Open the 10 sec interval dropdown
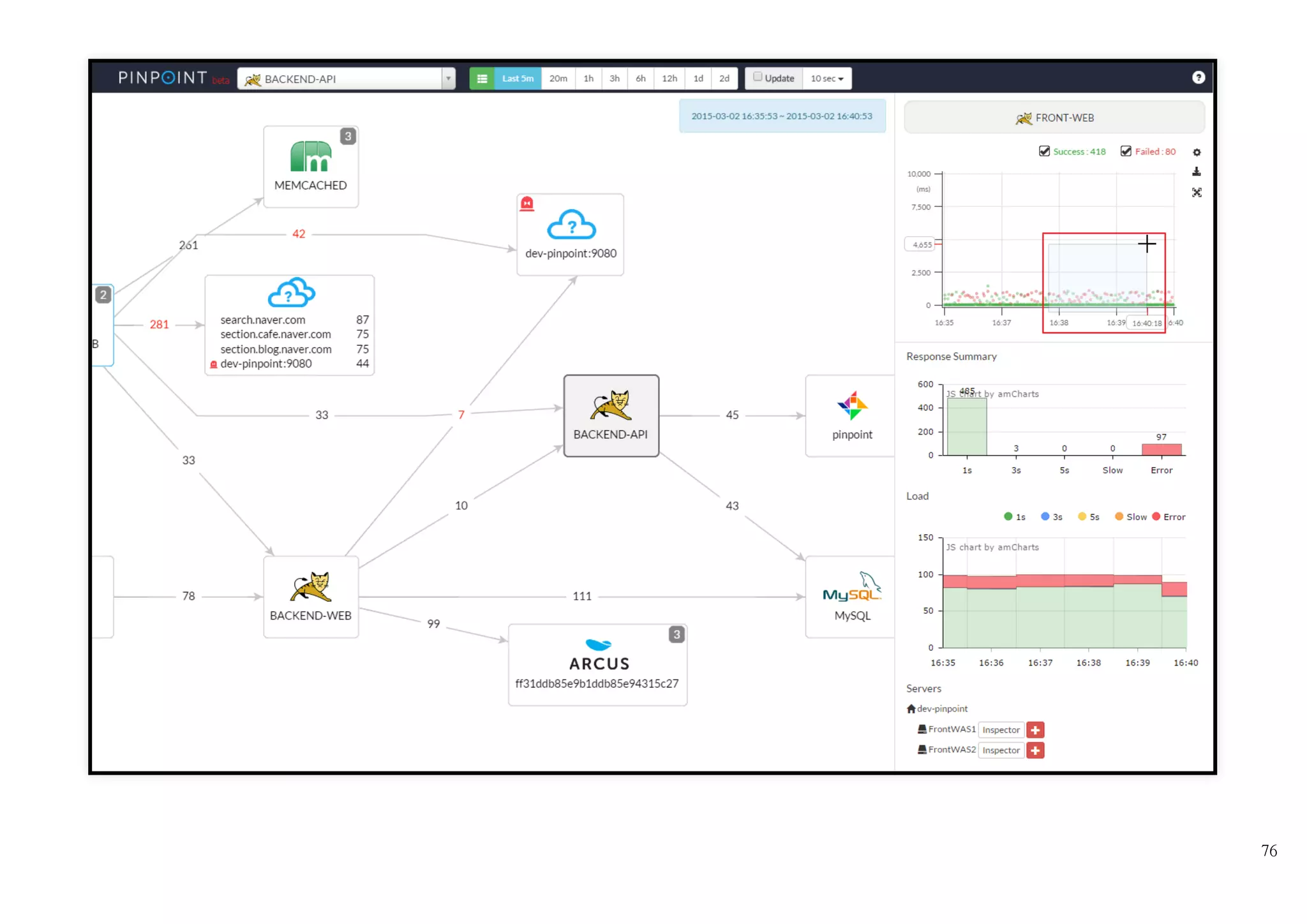Image resolution: width=1307 pixels, height=924 pixels. (x=826, y=78)
